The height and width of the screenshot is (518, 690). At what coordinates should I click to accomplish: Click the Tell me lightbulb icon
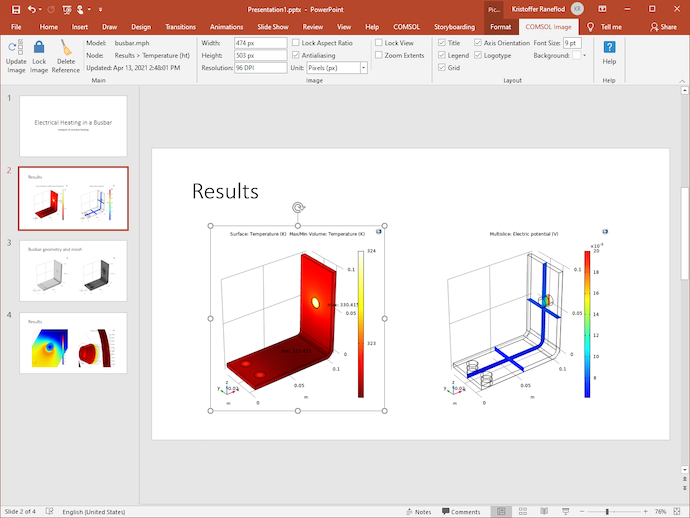(x=591, y=27)
